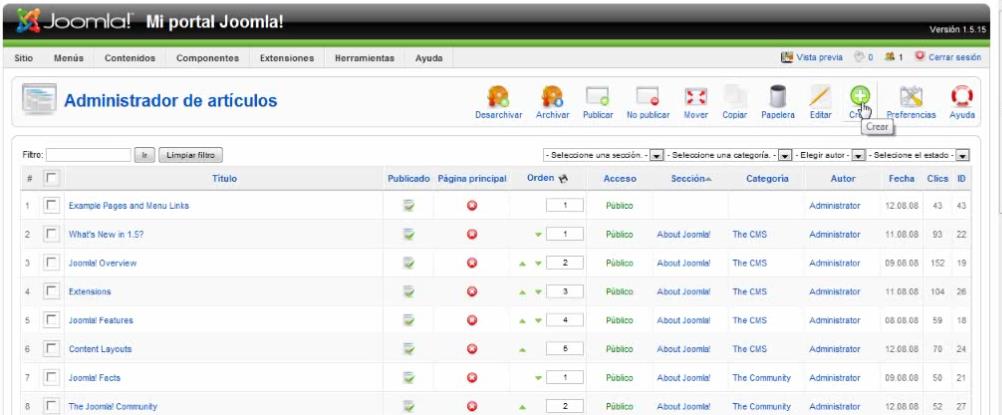The height and width of the screenshot is (415, 1002).
Task: Open the Componentes menu
Action: (x=208, y=58)
